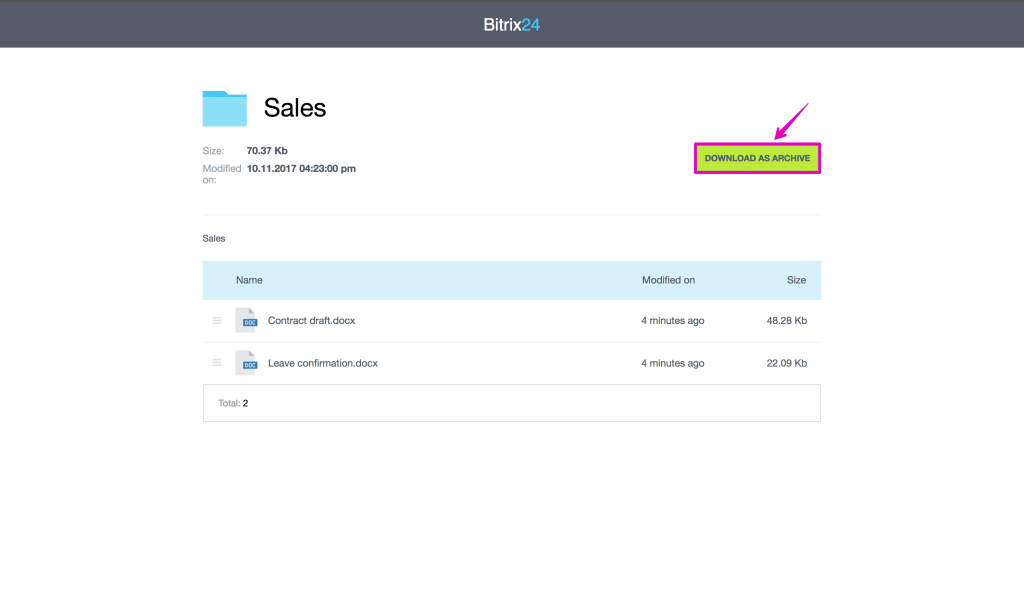Open the Leave confirmation.docx DOC icon
Viewport: 1024px width, 589px height.
tap(246, 363)
